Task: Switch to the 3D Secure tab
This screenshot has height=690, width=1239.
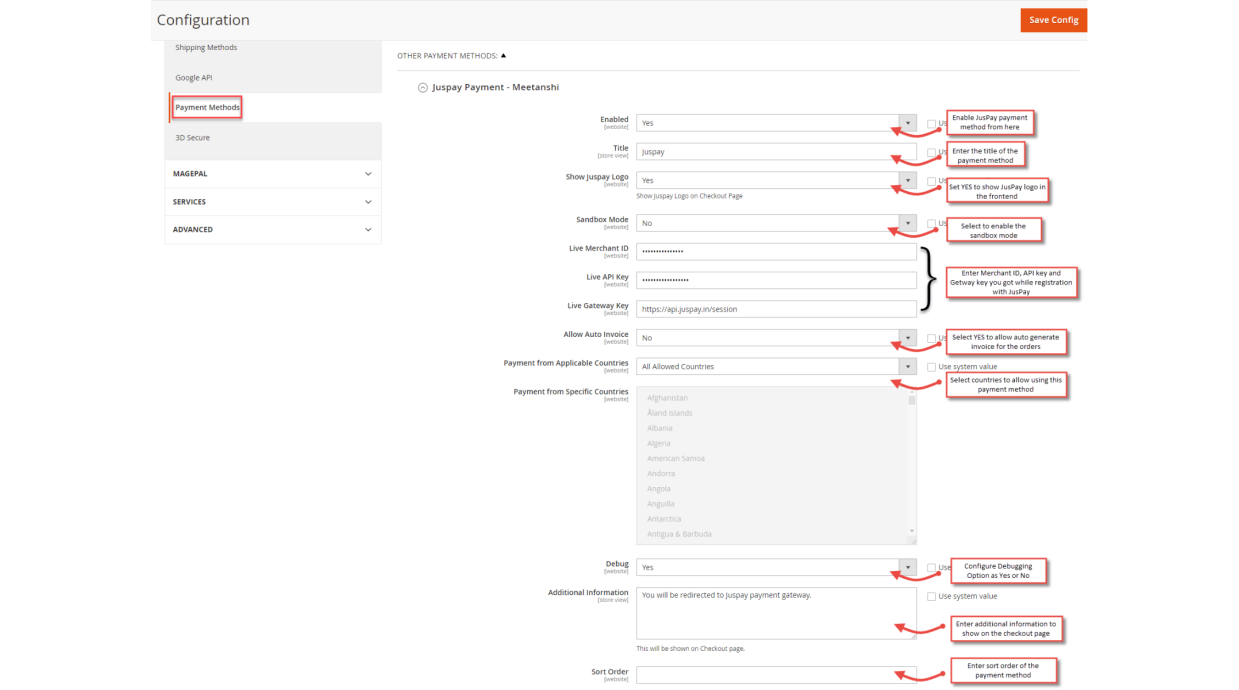Action: tap(193, 137)
